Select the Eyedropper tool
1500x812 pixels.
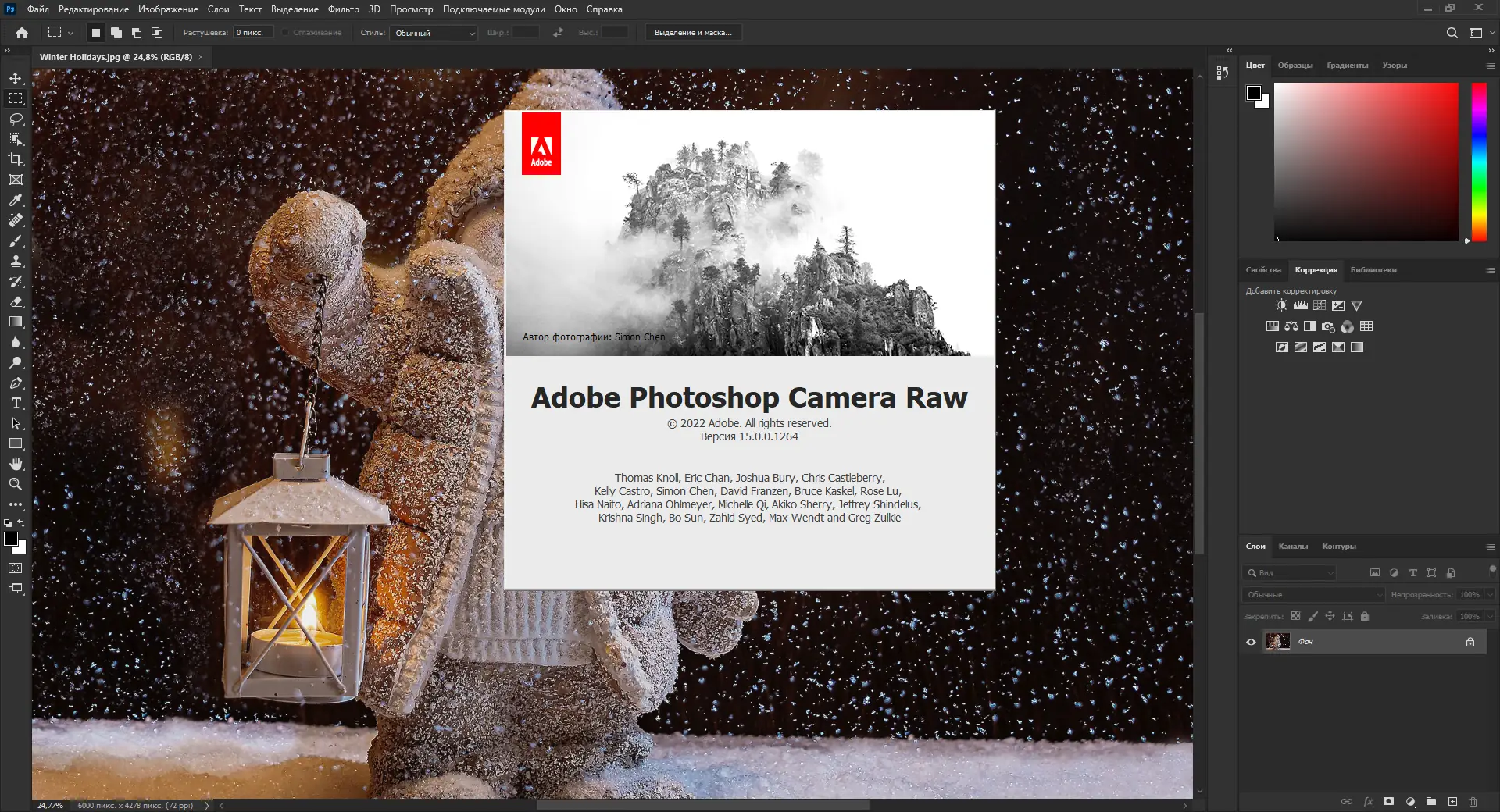coord(16,200)
